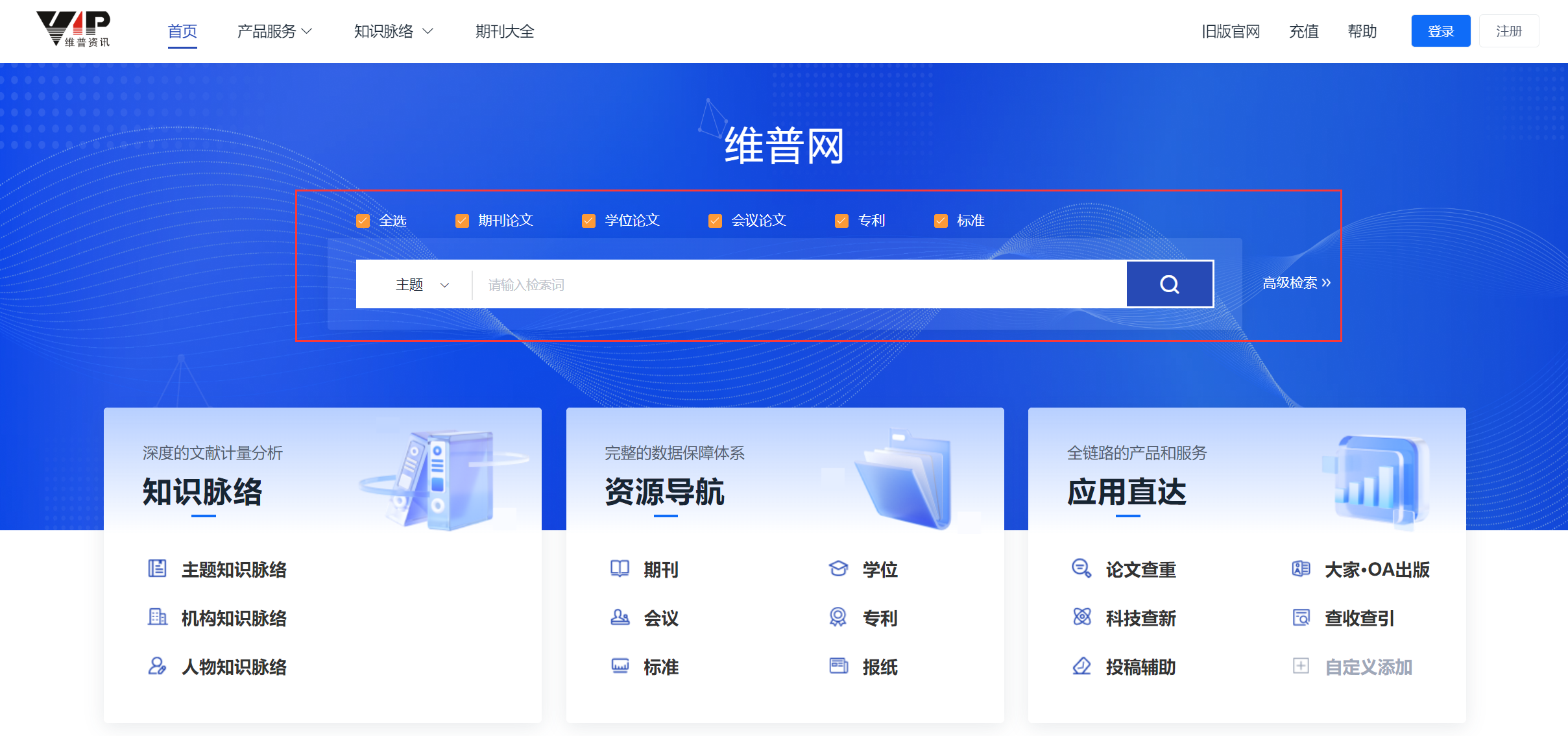Click the 会议 people icon
Viewport: 1568px width, 736px height.
(620, 617)
